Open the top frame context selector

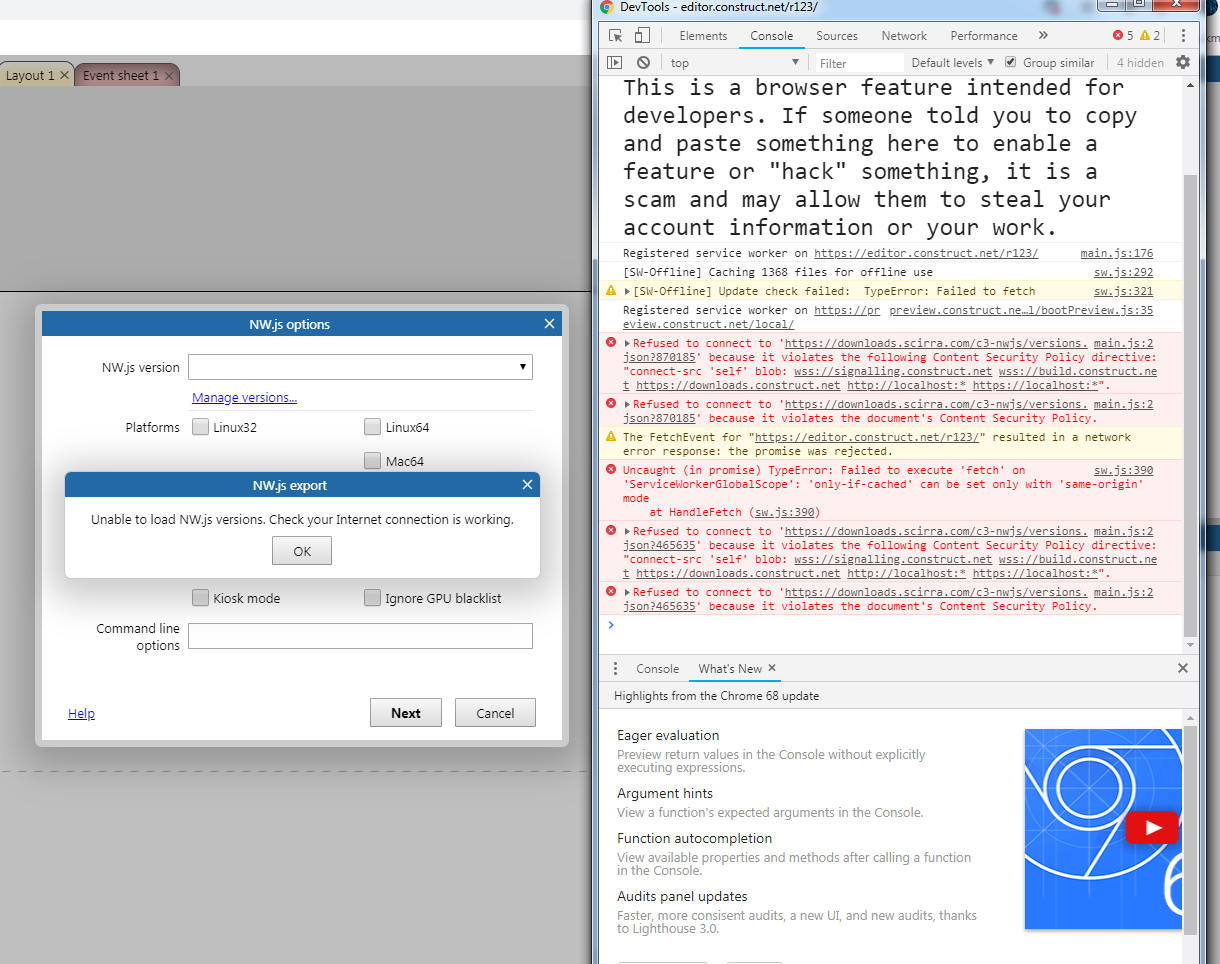coord(735,62)
